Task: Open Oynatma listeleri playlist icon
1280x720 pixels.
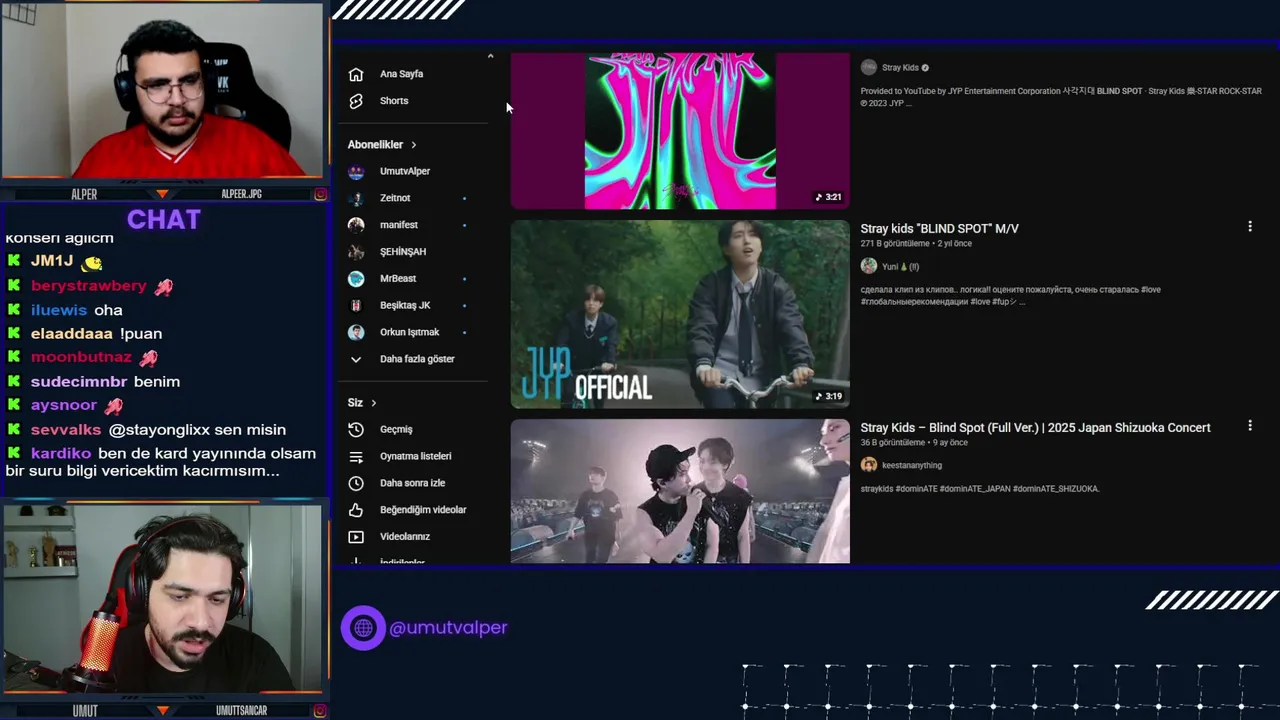Action: [355, 456]
